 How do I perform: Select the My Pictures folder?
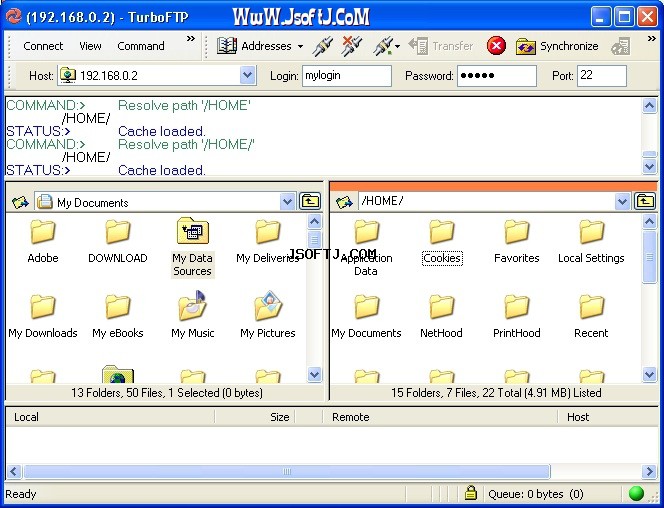tap(268, 315)
